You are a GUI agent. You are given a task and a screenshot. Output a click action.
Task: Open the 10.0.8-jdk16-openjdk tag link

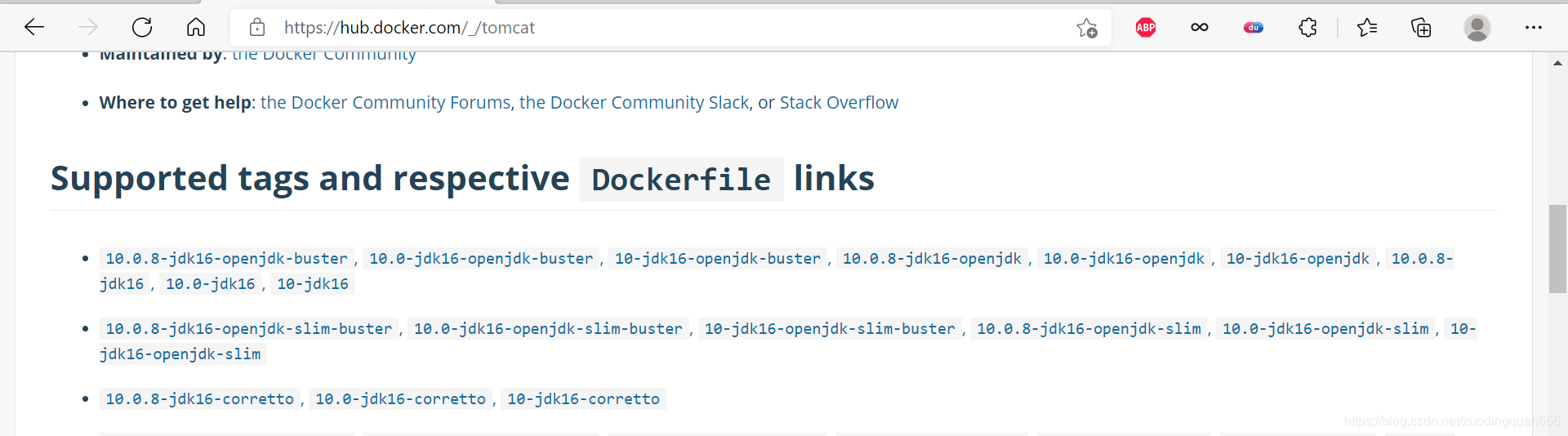pyautogui.click(x=932, y=259)
